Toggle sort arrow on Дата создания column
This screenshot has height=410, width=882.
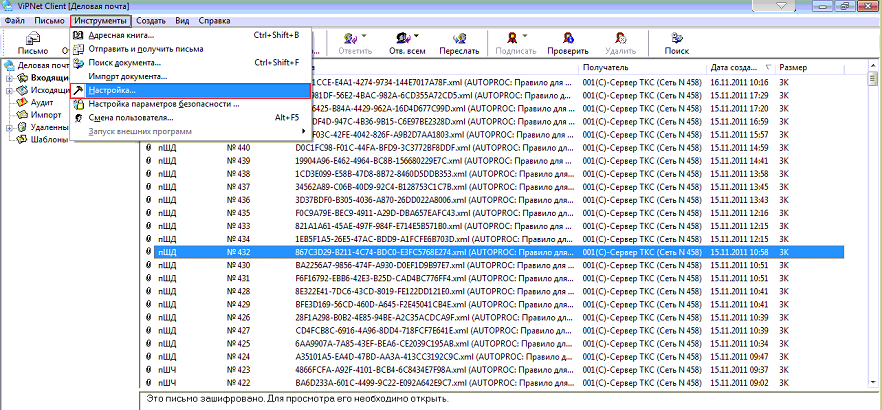point(768,67)
